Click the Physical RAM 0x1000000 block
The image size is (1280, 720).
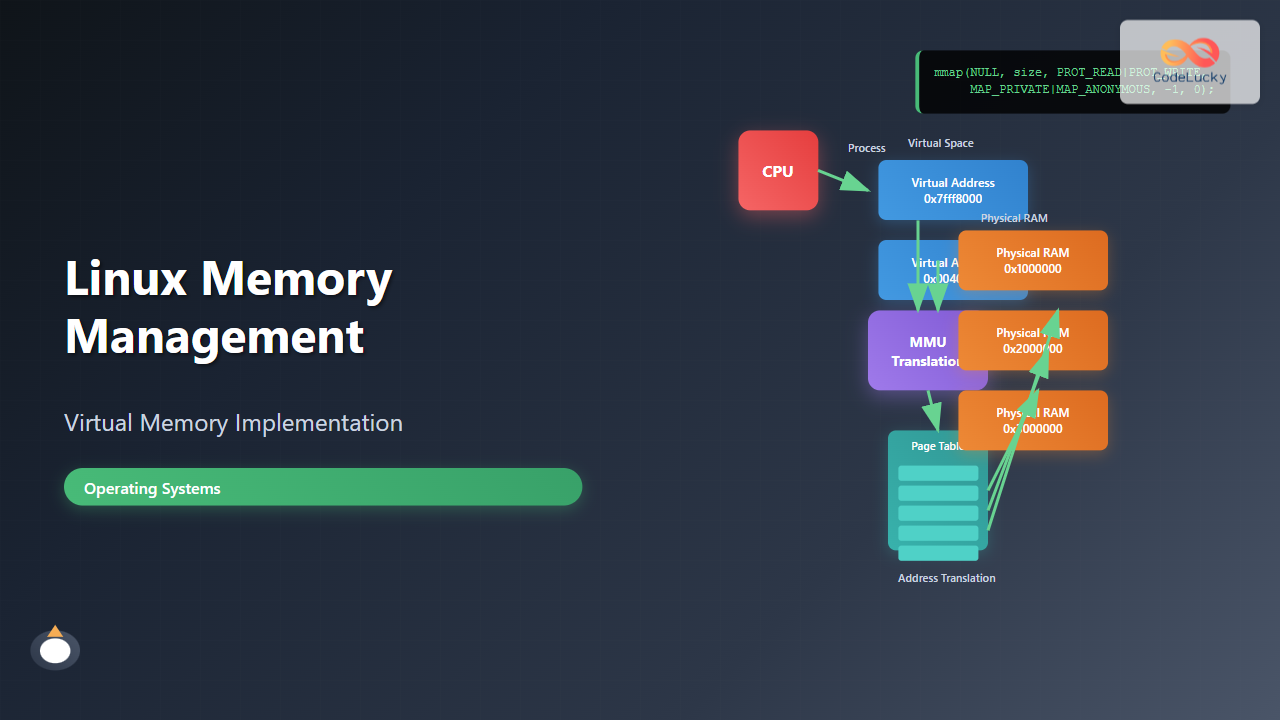click(1032, 261)
